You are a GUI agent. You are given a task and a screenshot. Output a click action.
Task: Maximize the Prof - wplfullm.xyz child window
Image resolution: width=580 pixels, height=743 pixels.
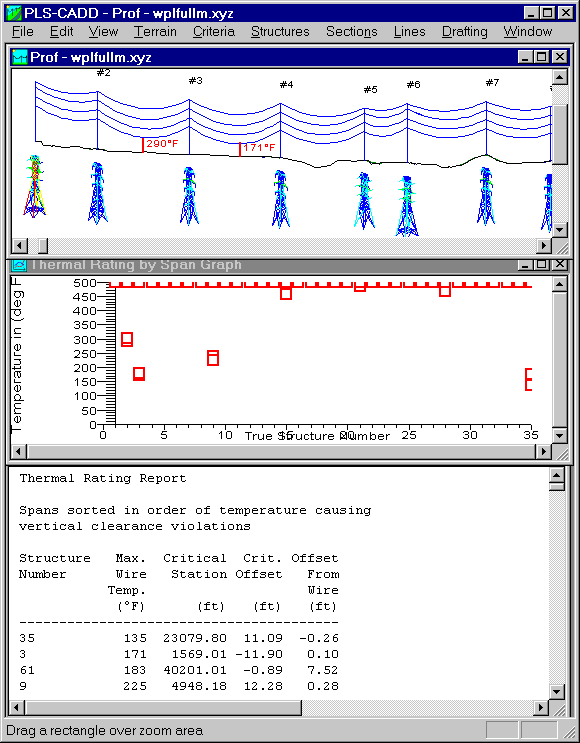[x=541, y=57]
